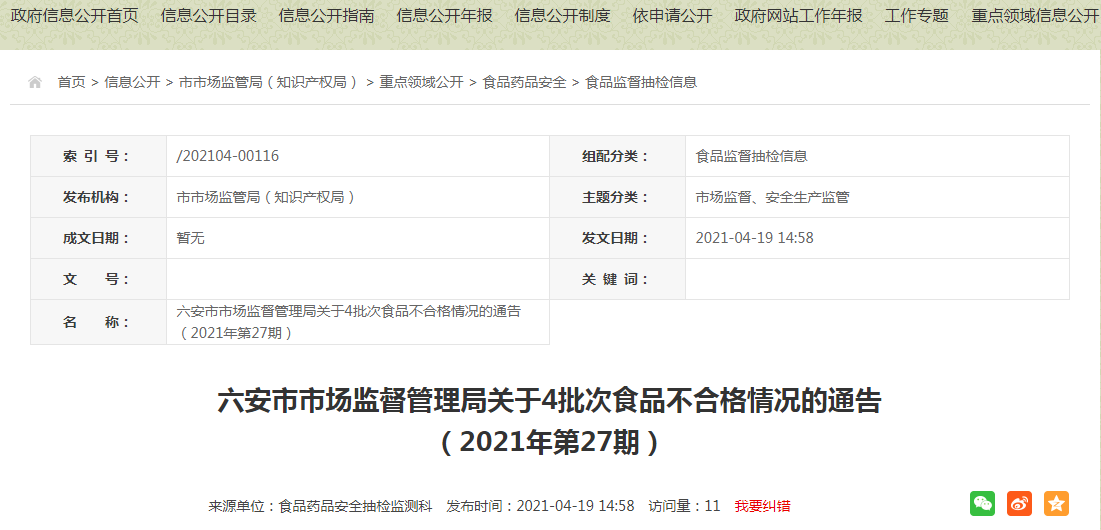Open 信息公开制度 menu item

562,15
